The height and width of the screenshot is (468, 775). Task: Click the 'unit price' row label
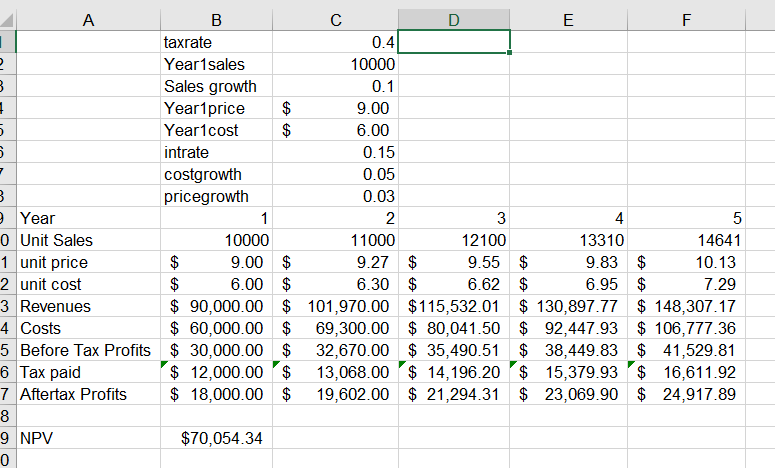[88, 262]
